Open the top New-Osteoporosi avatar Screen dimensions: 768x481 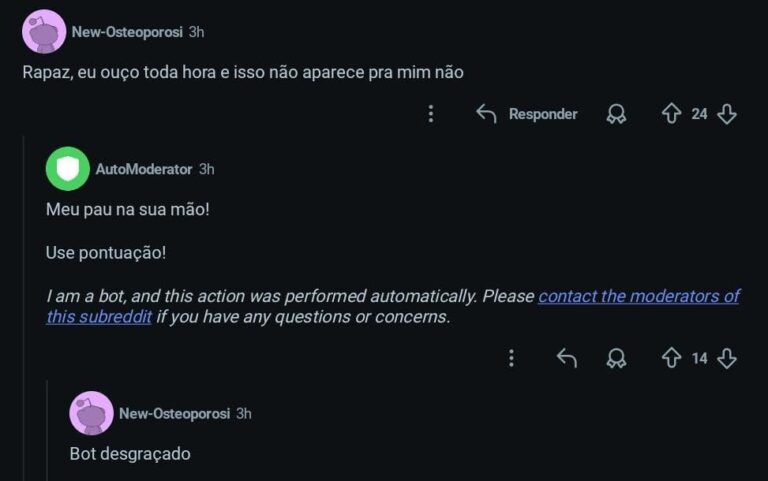(x=43, y=31)
